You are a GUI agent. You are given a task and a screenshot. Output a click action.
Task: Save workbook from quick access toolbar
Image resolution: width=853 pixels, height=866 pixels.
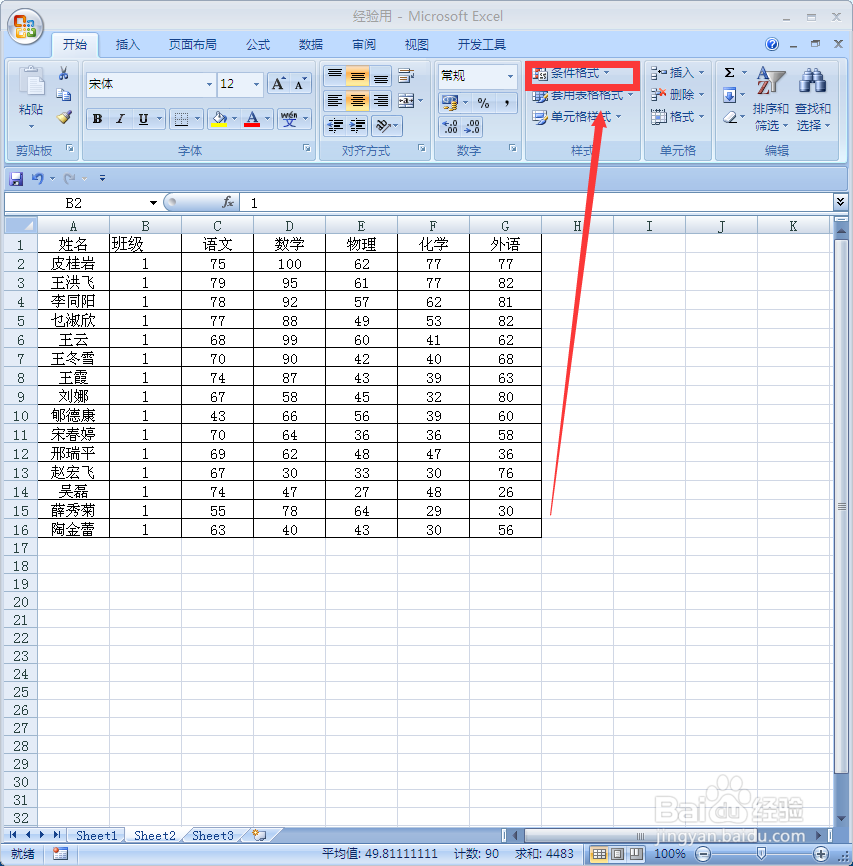click(x=16, y=178)
